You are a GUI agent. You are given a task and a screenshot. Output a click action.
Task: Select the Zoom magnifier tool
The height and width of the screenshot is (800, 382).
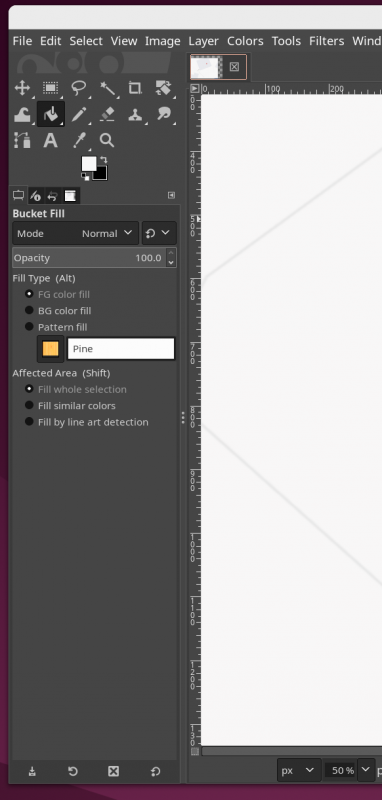107,140
